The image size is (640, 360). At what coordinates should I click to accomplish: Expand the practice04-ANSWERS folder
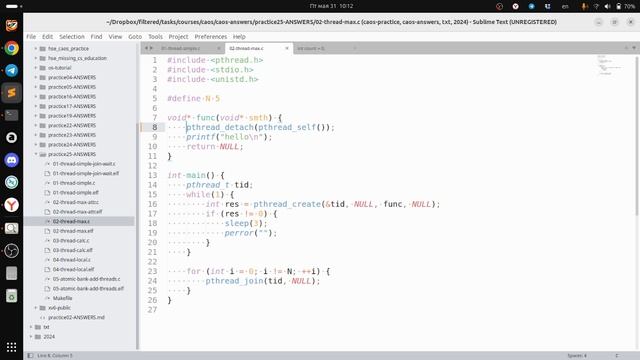pyautogui.click(x=36, y=77)
